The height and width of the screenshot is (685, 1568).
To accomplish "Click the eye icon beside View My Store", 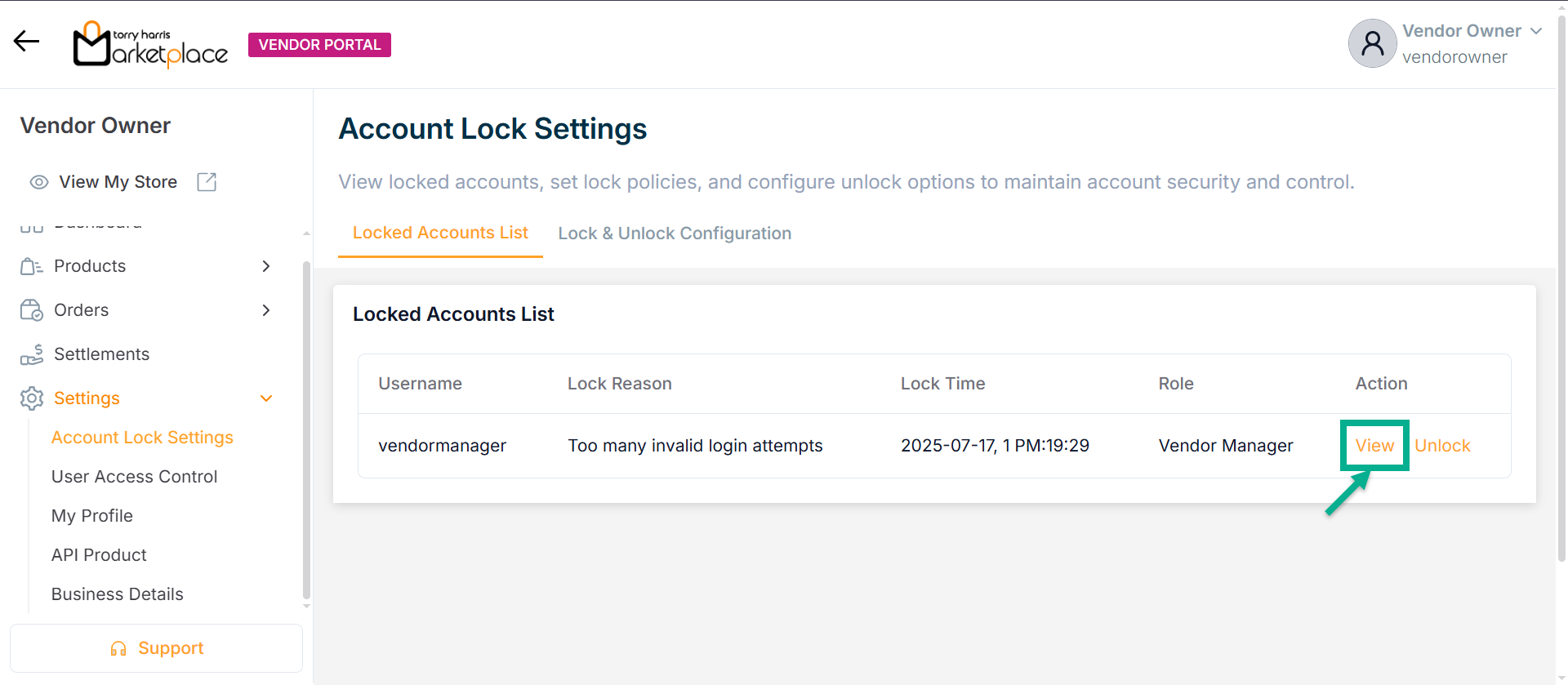I will 38,182.
